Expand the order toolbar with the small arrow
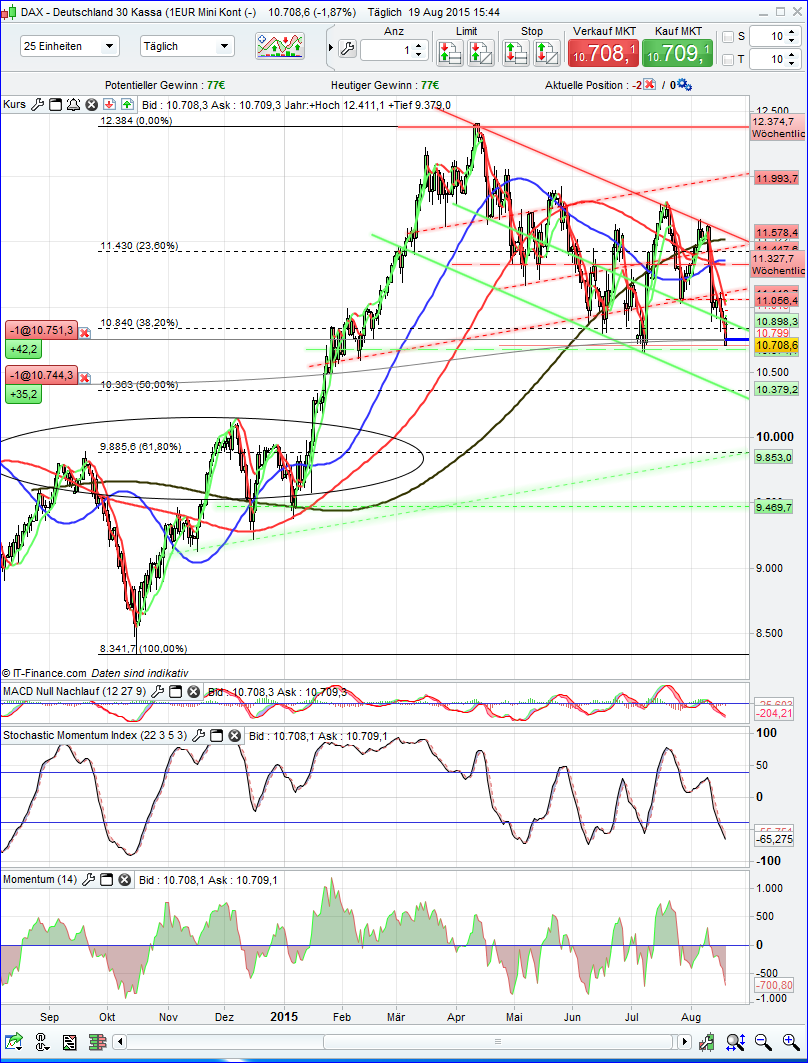This screenshot has width=808, height=1063. coord(330,46)
